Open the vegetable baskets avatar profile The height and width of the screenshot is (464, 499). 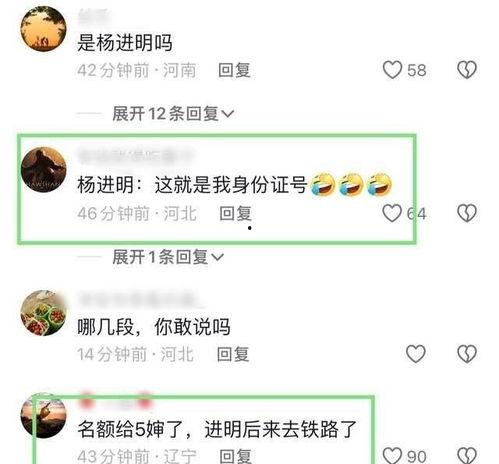[x=44, y=313]
